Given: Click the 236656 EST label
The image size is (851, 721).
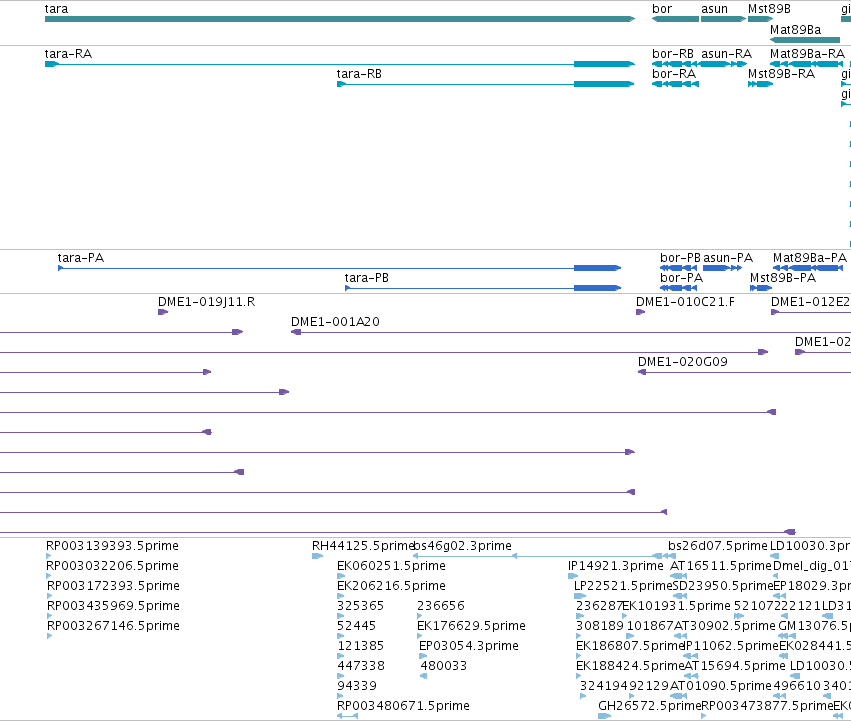Looking at the screenshot, I should coord(441,606).
